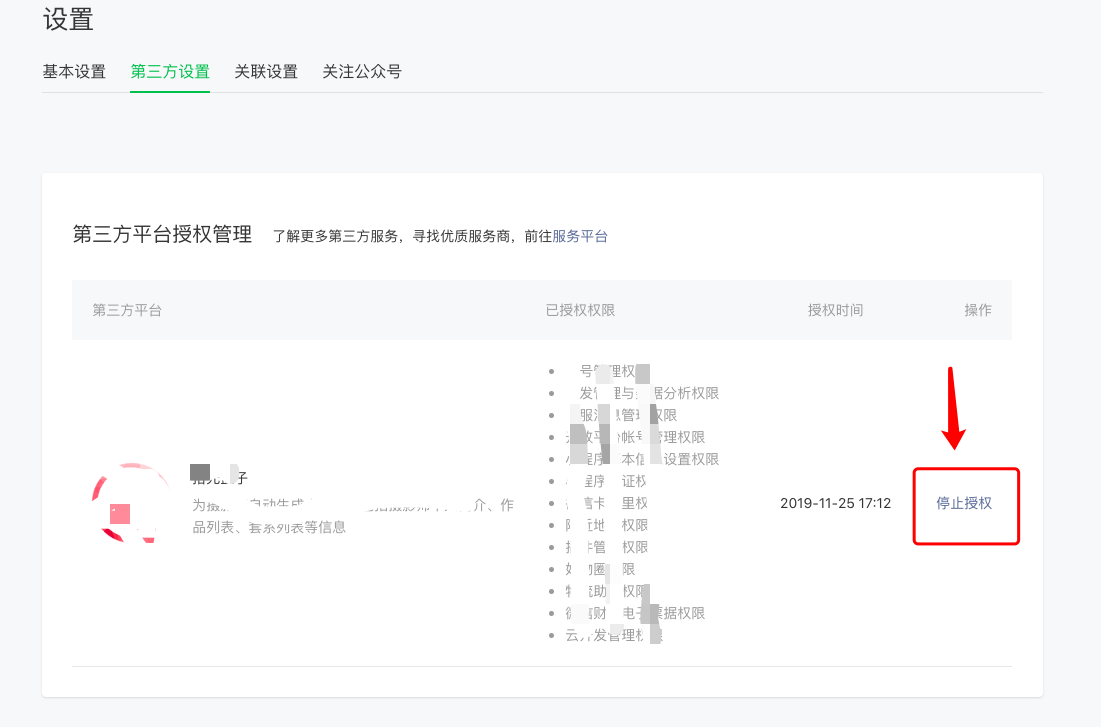
Task: Click the 已授权权限 column header
Action: (x=580, y=310)
